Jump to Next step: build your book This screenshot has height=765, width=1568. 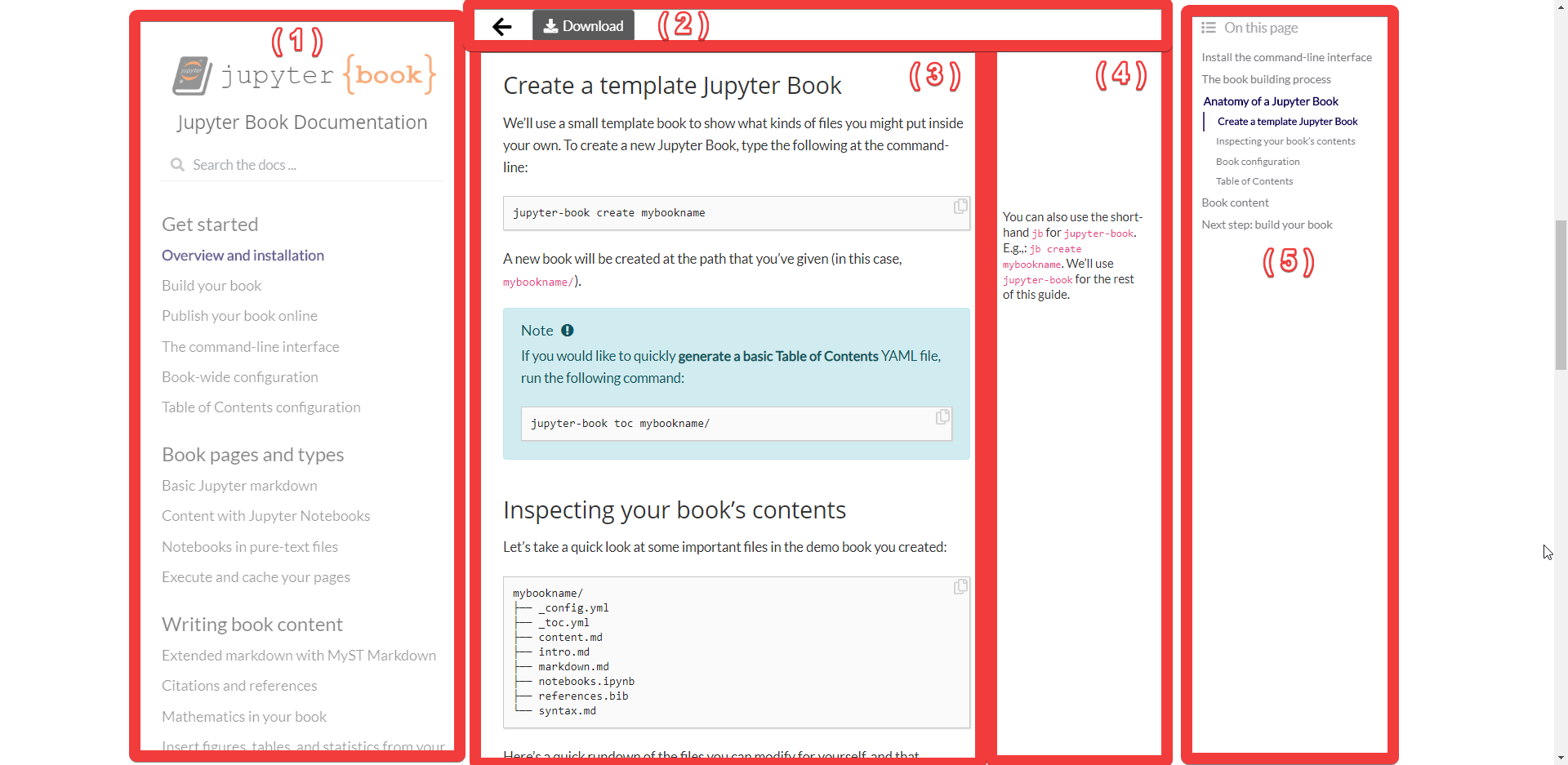point(1267,225)
